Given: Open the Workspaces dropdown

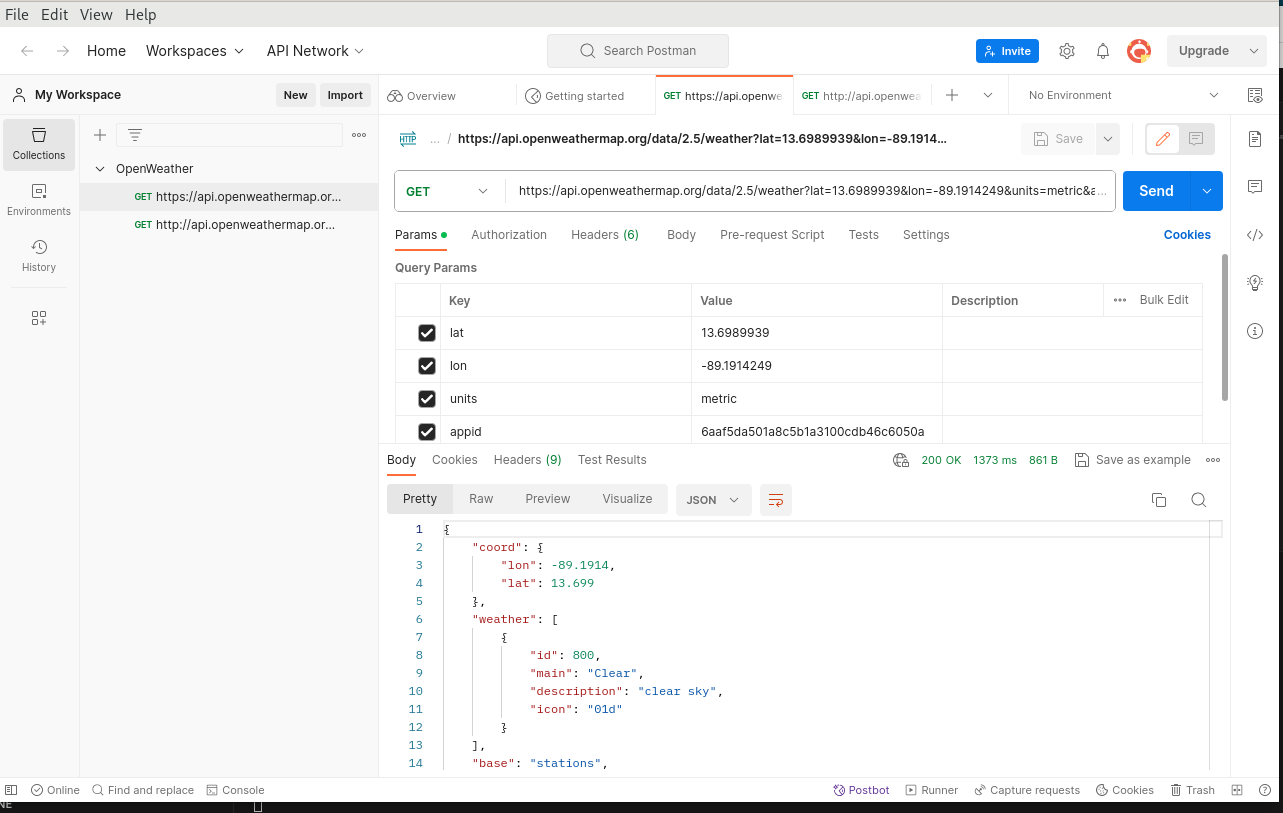Looking at the screenshot, I should click(x=195, y=51).
